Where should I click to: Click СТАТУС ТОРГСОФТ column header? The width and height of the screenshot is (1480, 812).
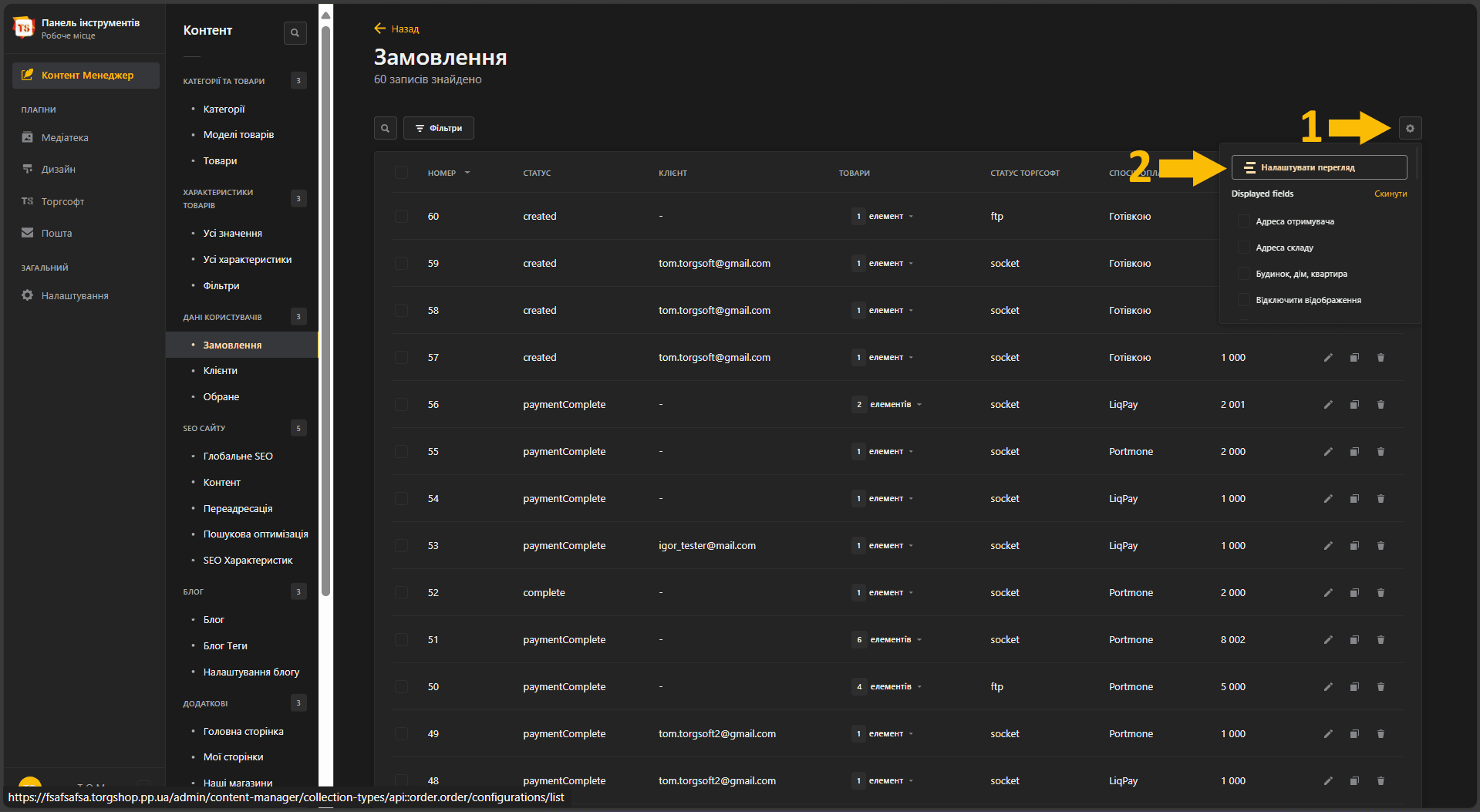(1024, 174)
